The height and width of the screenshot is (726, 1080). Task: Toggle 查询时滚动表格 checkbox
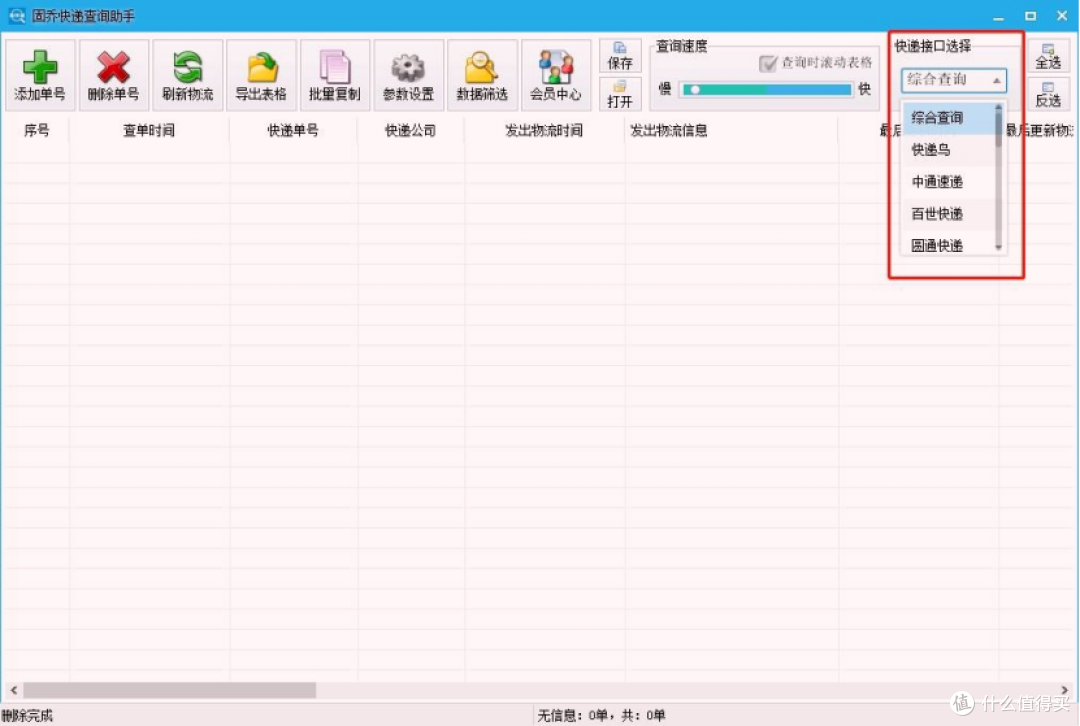coord(767,63)
